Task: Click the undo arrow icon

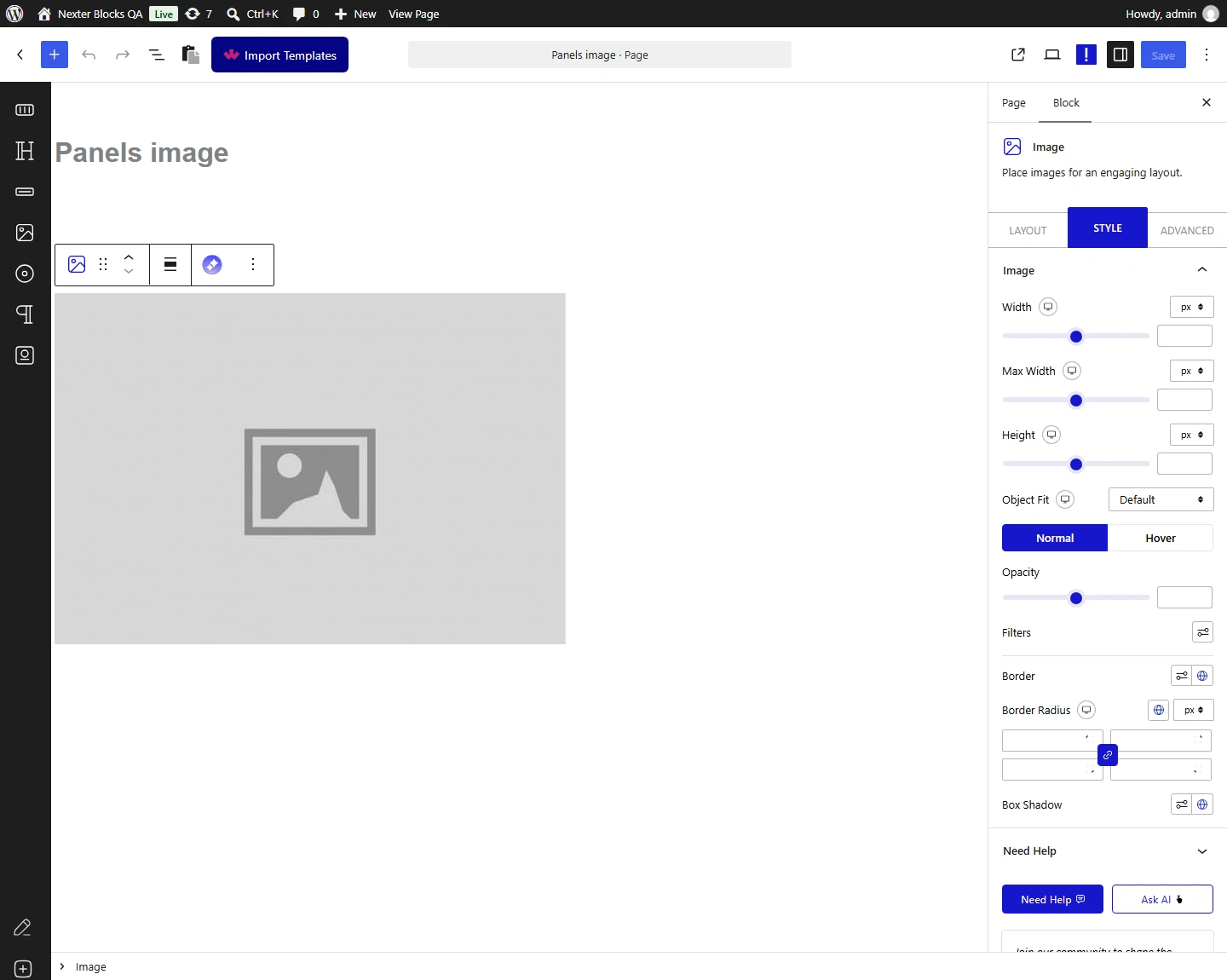Action: [89, 55]
